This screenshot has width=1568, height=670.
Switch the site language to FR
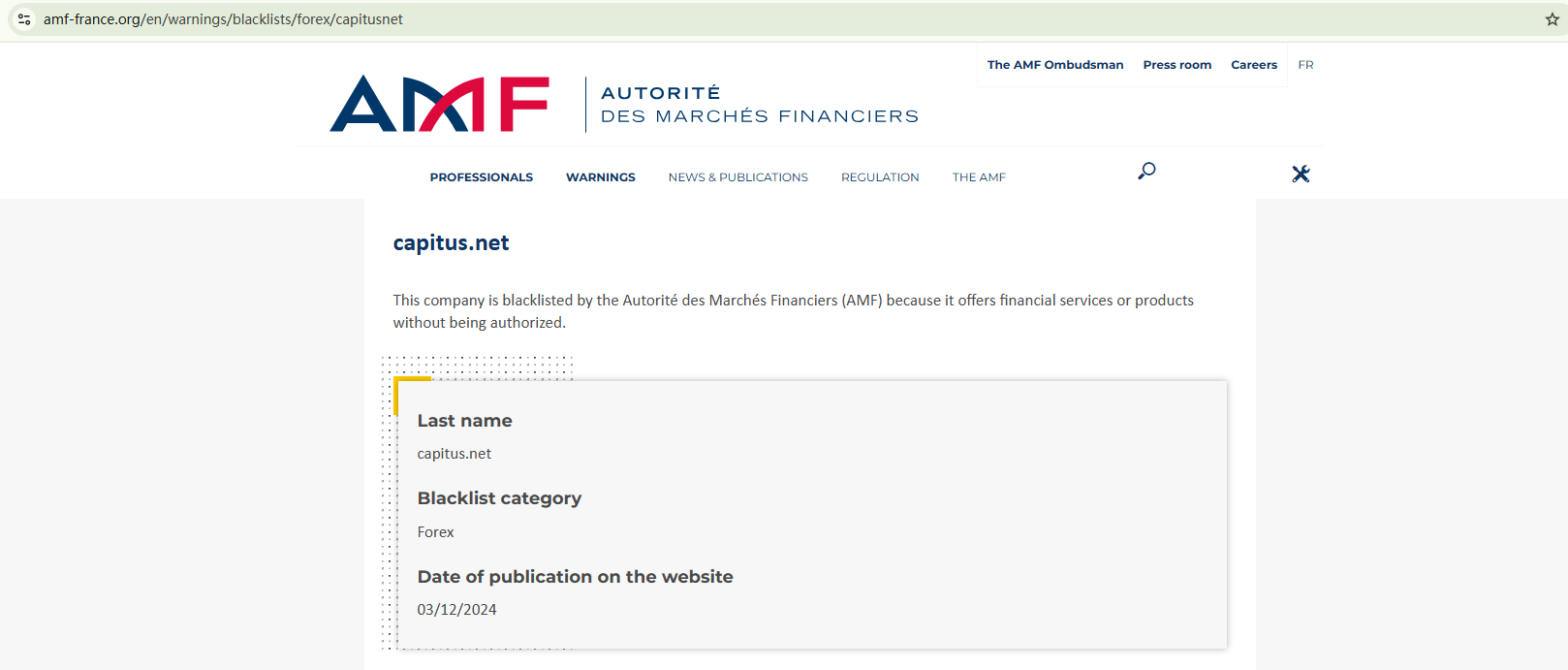click(1305, 64)
